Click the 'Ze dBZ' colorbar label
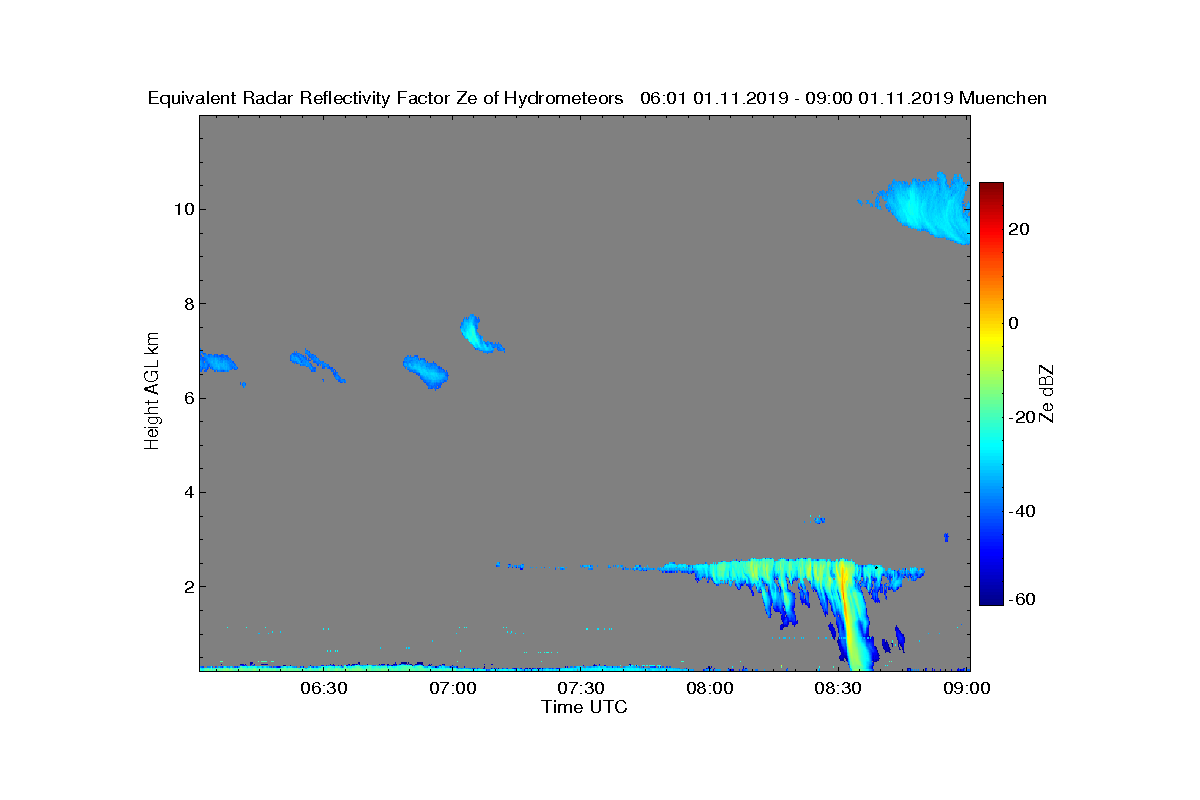This screenshot has height=800, width=1200. pyautogui.click(x=1048, y=393)
